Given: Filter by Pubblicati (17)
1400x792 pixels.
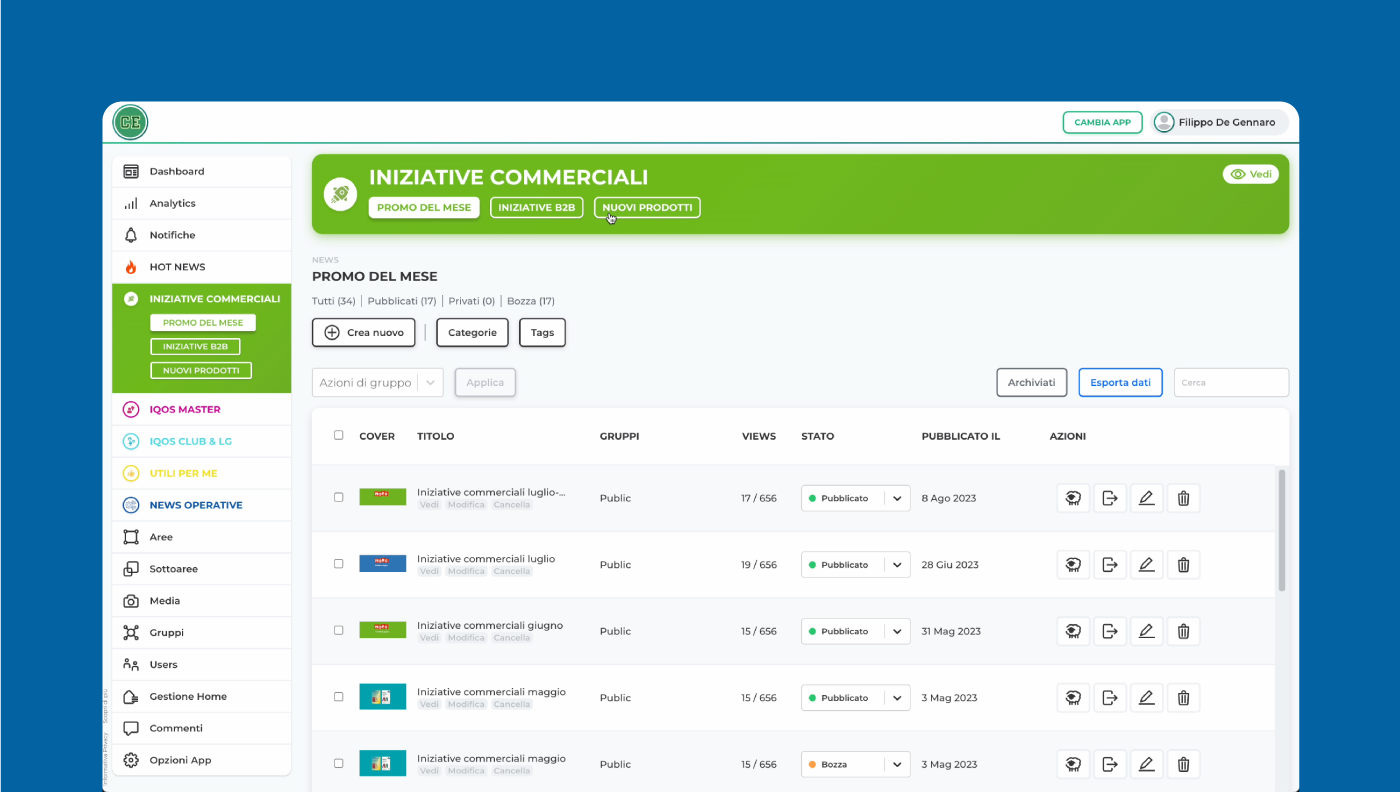Looking at the screenshot, I should (402, 301).
